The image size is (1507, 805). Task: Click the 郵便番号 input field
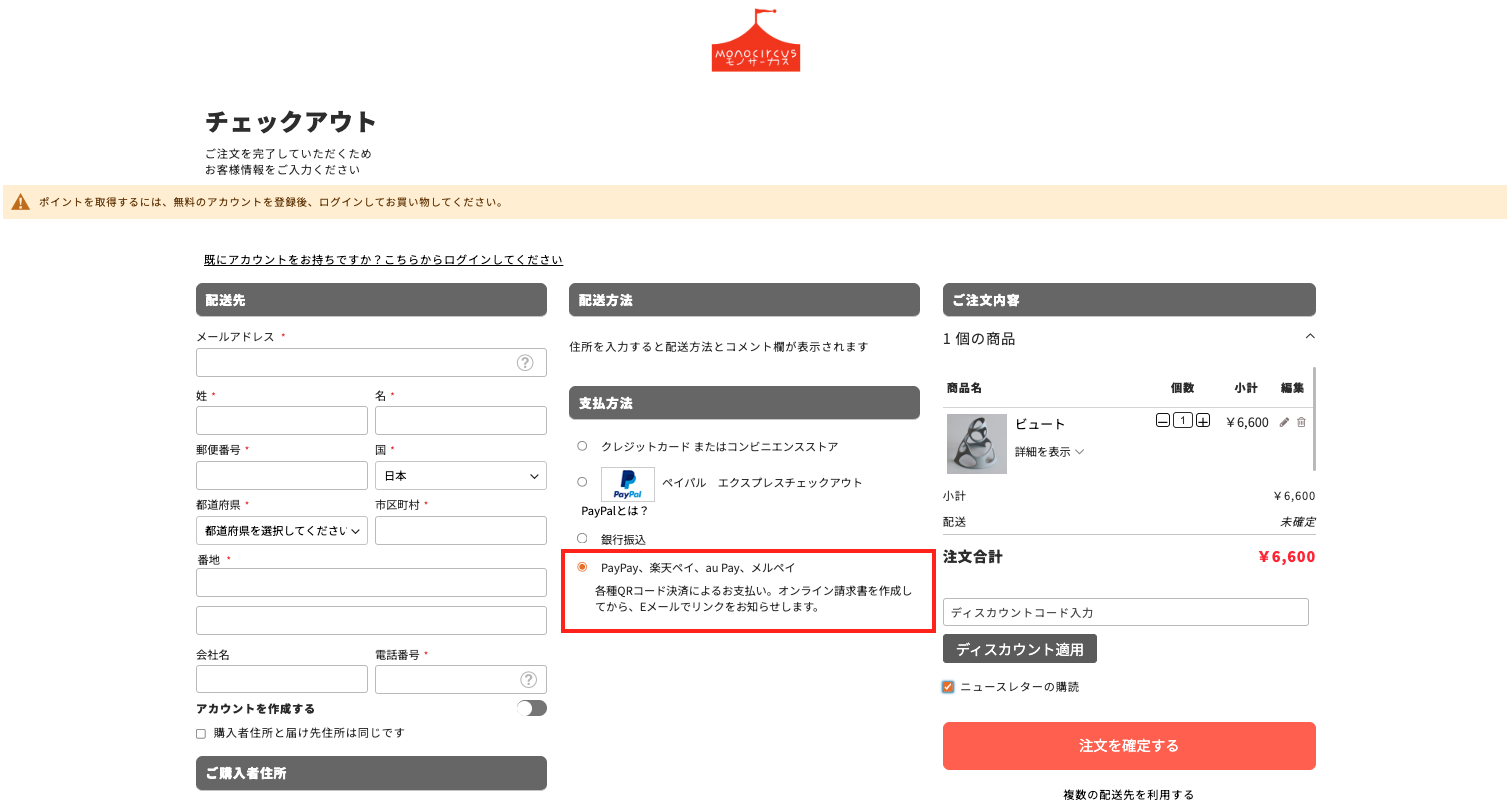click(x=282, y=475)
